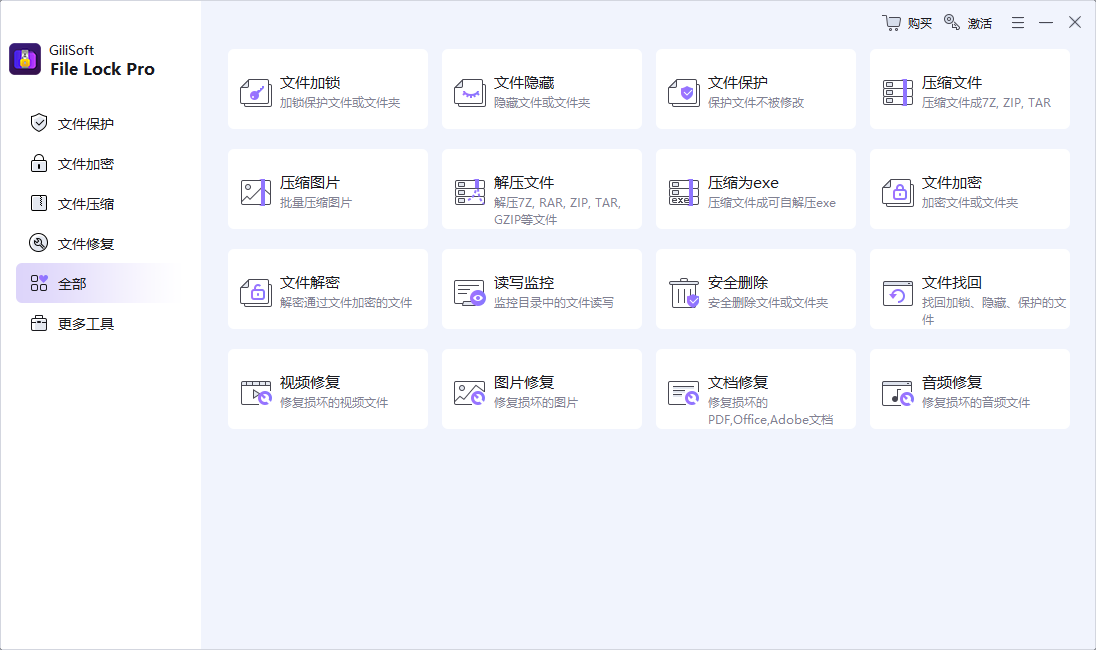Open the 文档修复 document repair tool
Image resolution: width=1096 pixels, height=650 pixels.
[x=755, y=388]
